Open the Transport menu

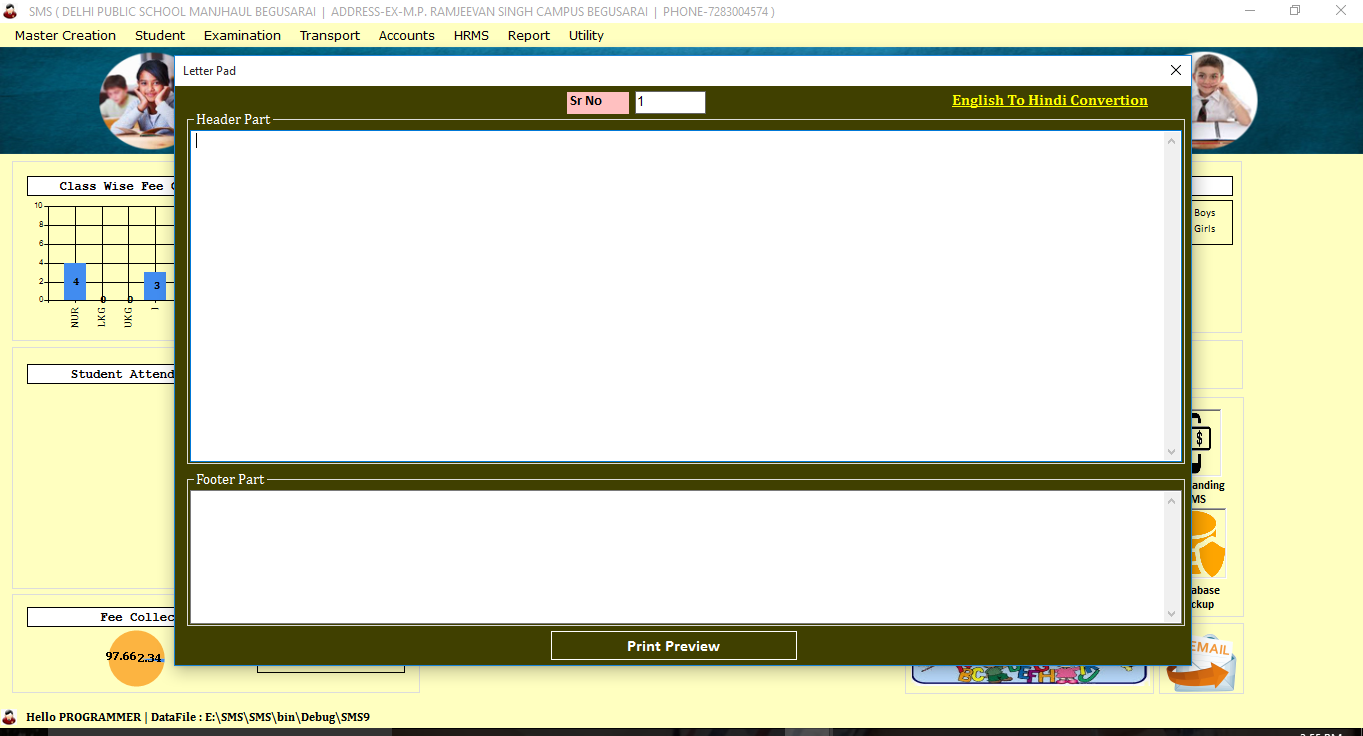point(329,35)
